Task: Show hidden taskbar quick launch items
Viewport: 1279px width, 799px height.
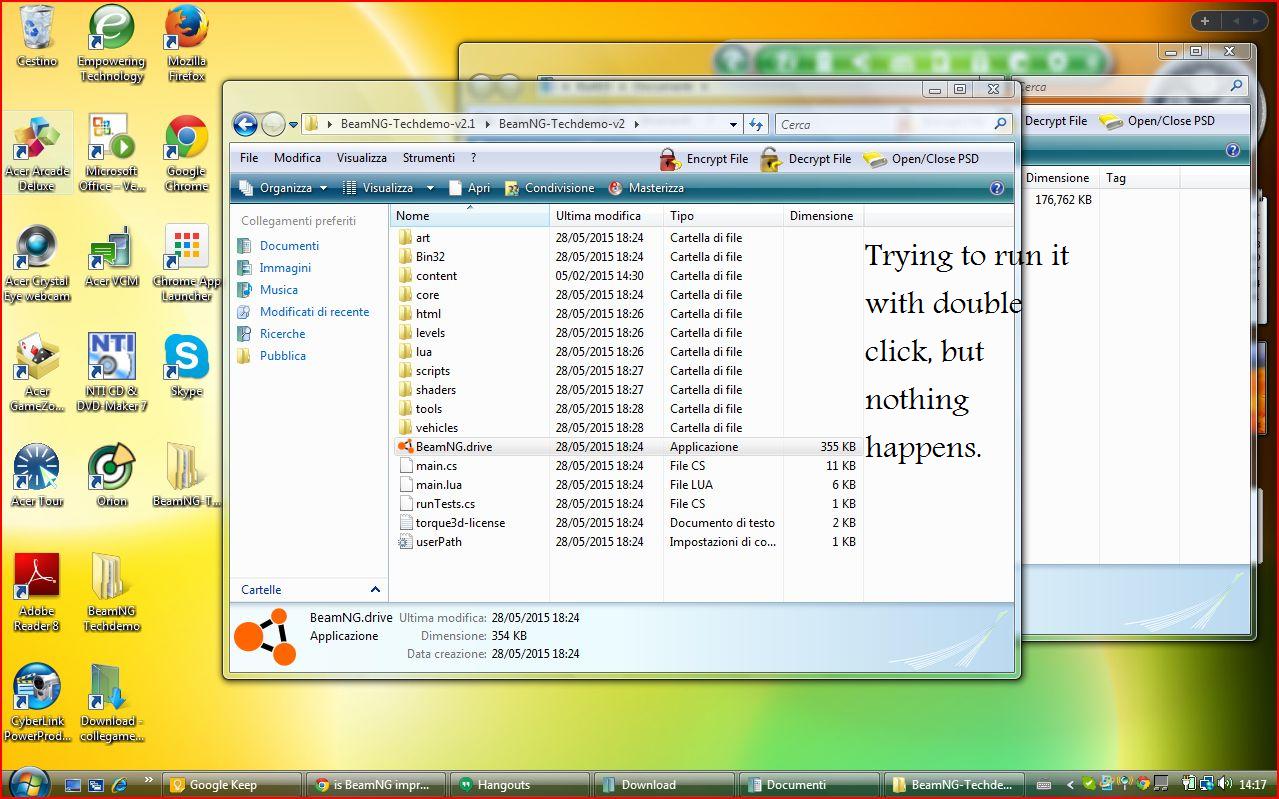Action: (150, 779)
